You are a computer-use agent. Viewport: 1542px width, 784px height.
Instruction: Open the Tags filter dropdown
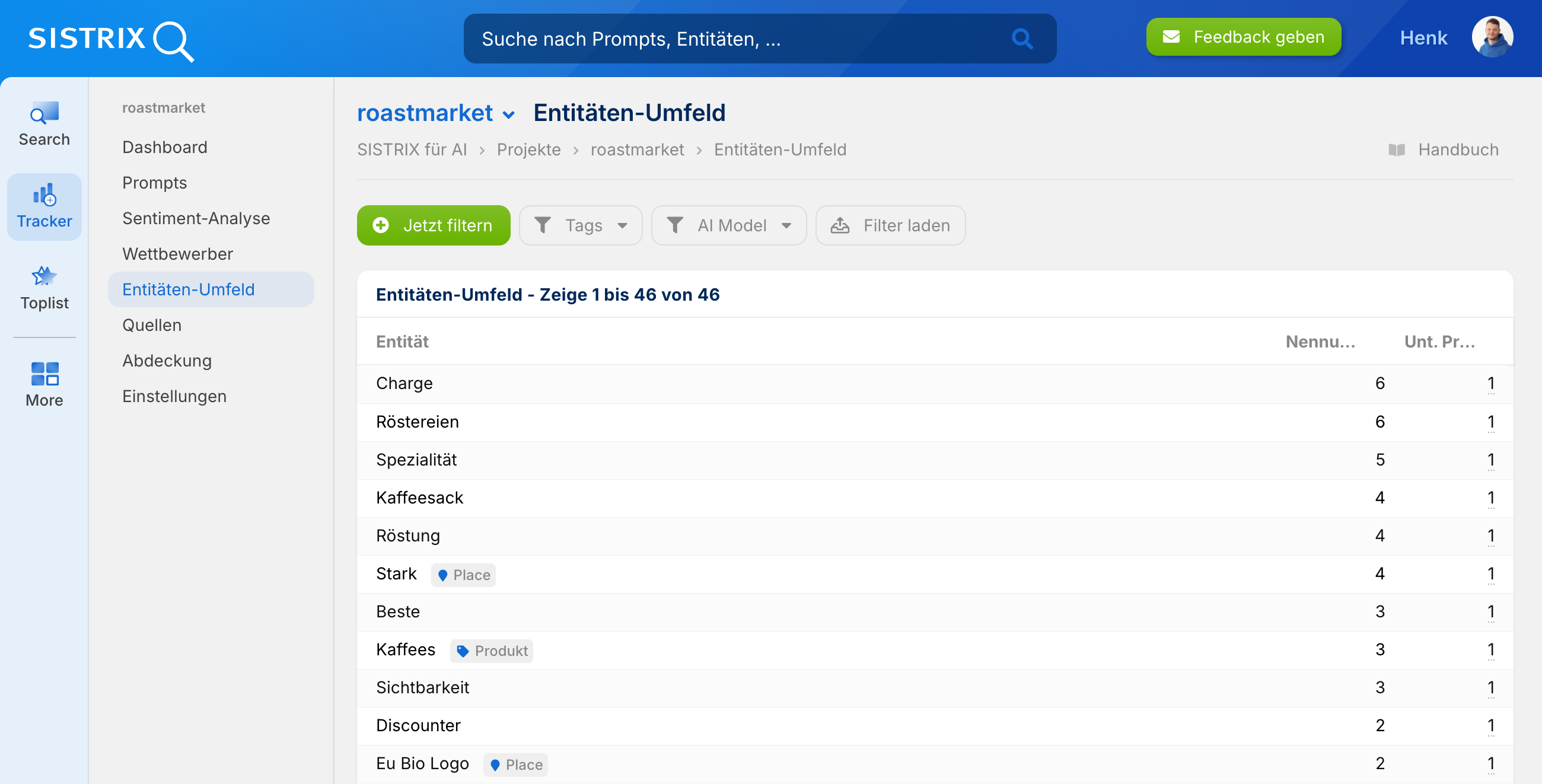(580, 225)
